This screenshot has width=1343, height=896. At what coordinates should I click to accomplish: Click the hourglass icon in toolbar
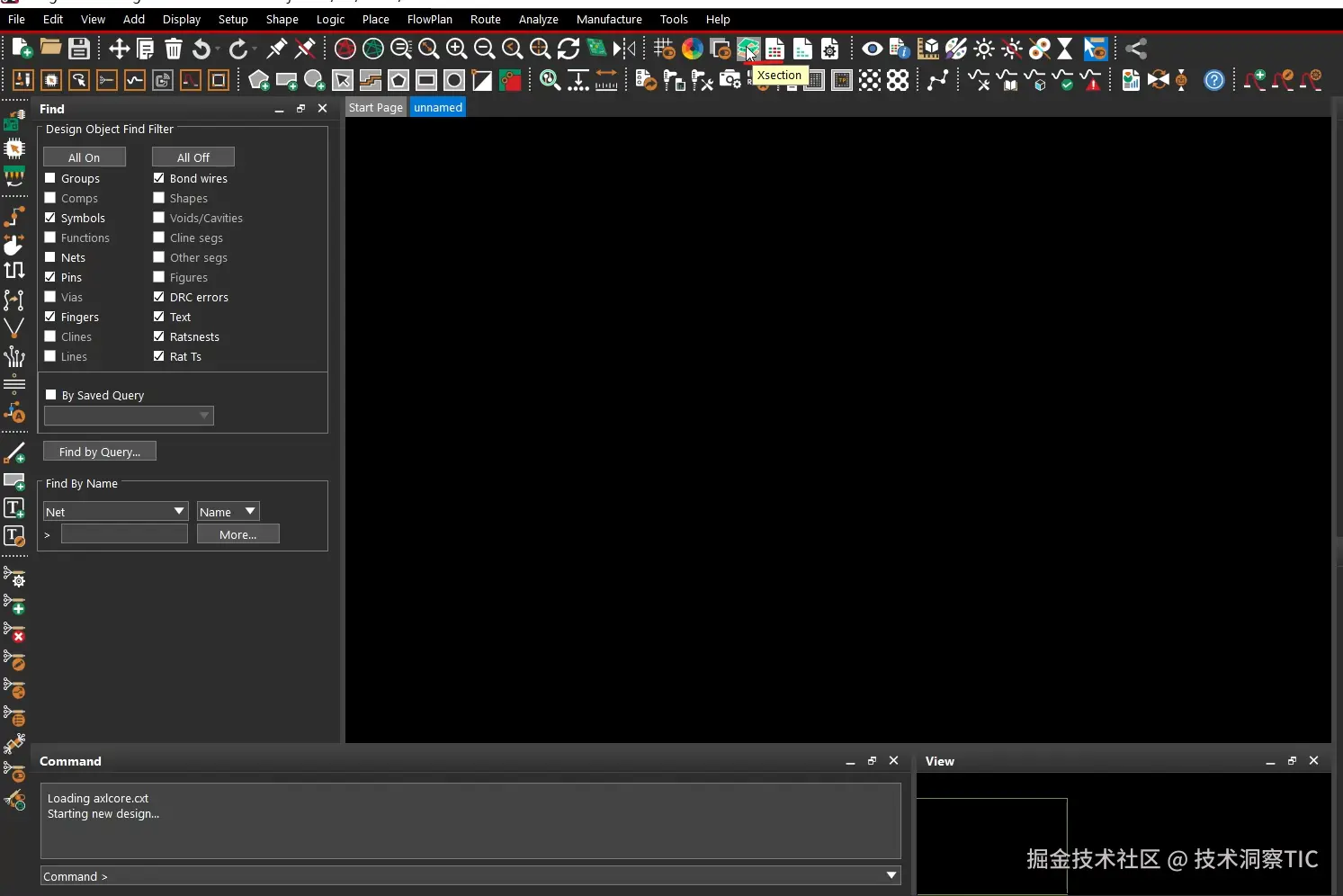(1065, 49)
